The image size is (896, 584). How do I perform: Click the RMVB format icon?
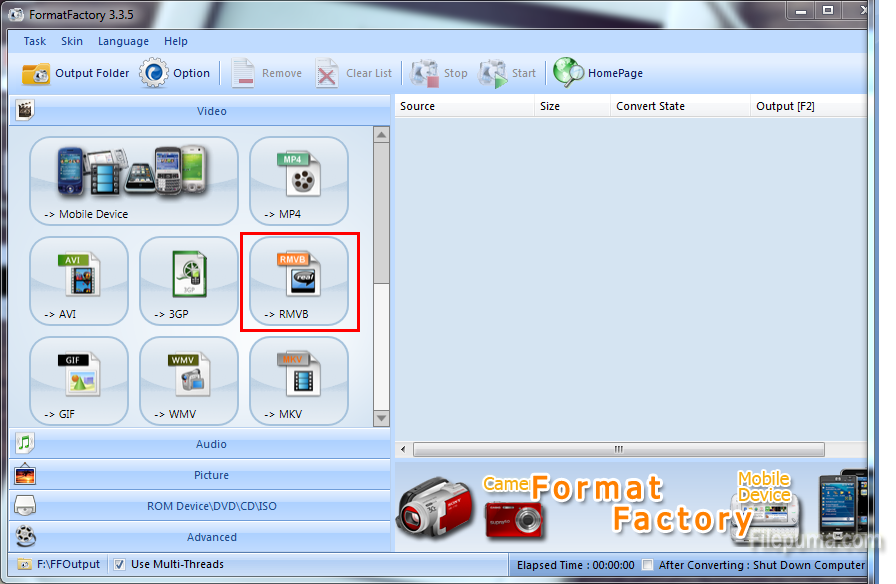pos(299,280)
